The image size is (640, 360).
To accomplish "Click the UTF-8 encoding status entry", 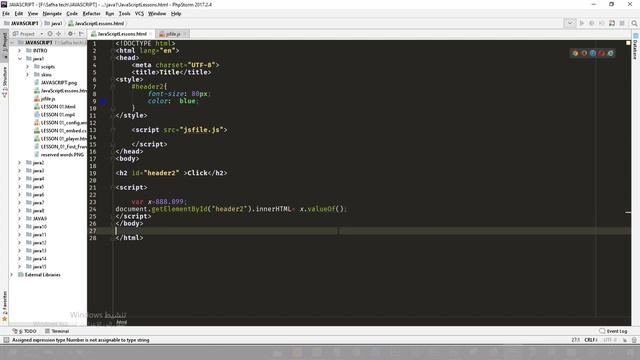I will pos(610,340).
